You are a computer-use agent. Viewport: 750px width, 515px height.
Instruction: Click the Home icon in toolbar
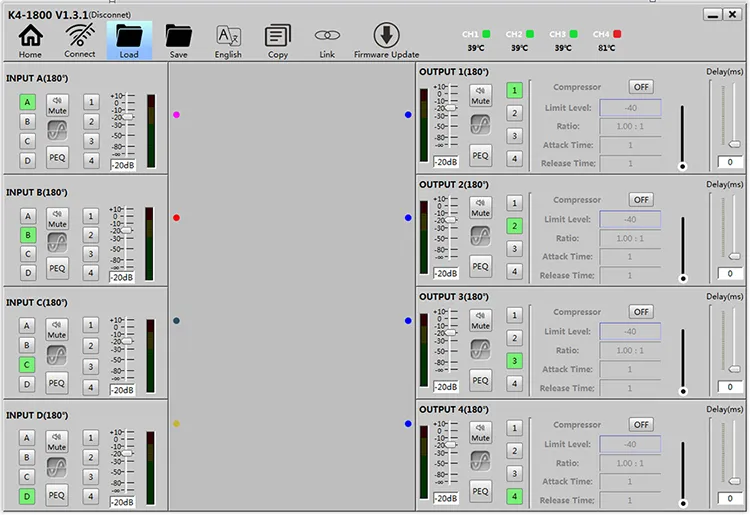point(31,39)
